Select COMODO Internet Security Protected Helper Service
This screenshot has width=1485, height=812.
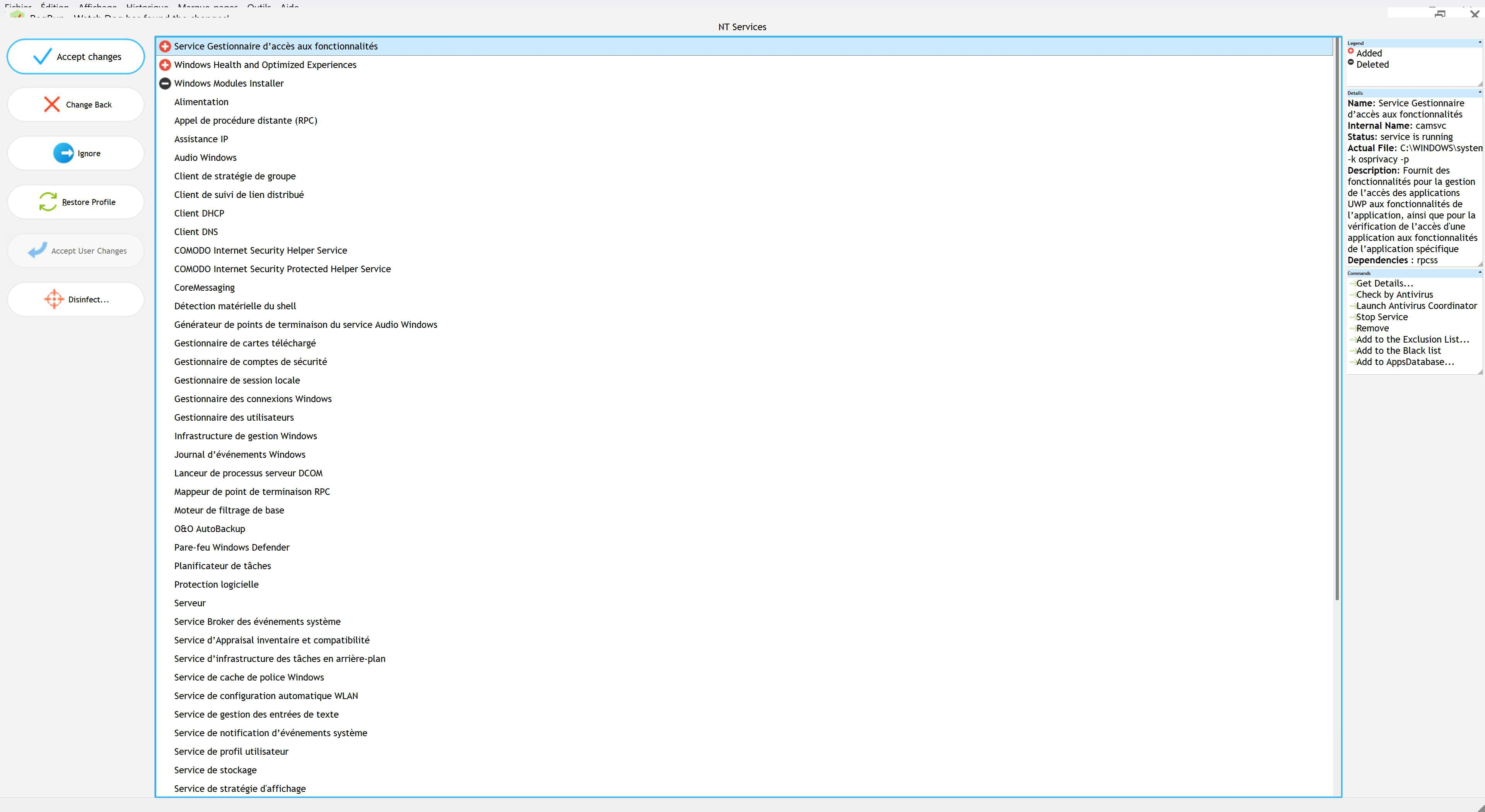282,269
